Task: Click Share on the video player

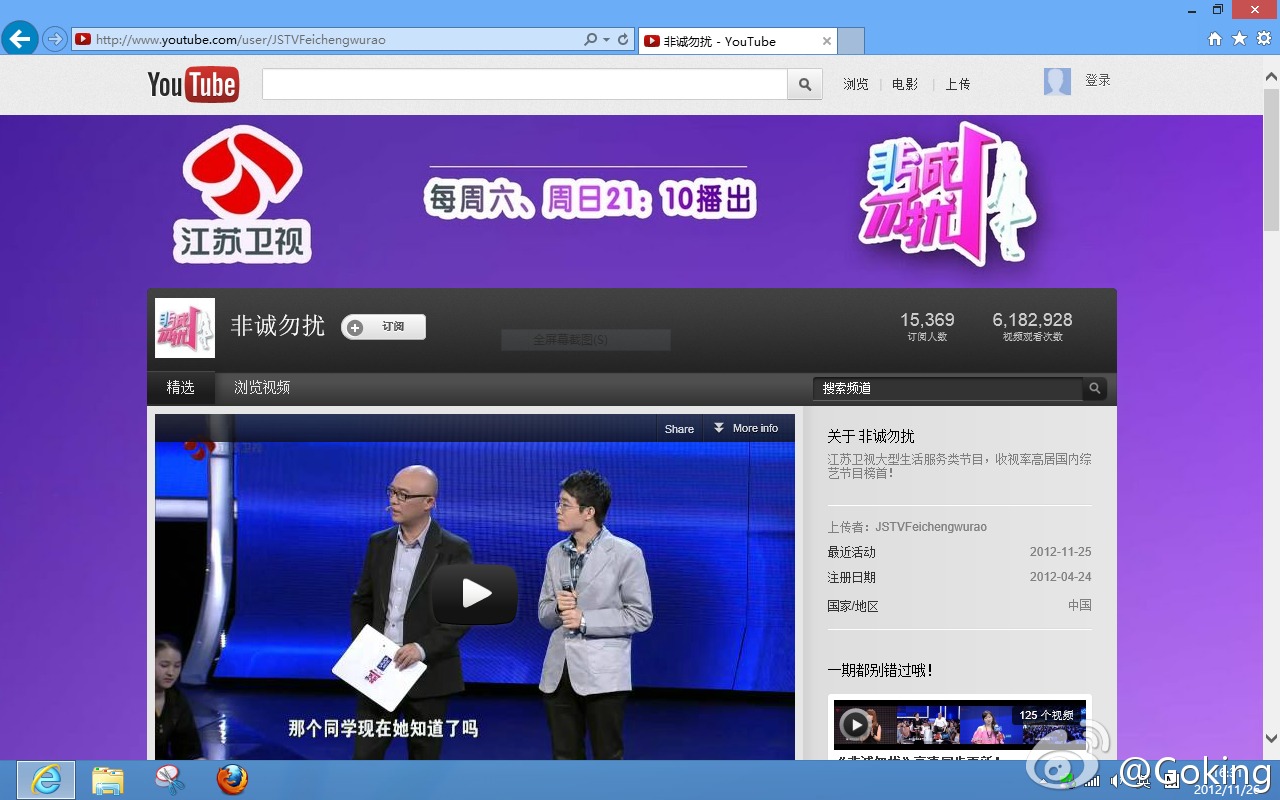Action: pyautogui.click(x=679, y=428)
